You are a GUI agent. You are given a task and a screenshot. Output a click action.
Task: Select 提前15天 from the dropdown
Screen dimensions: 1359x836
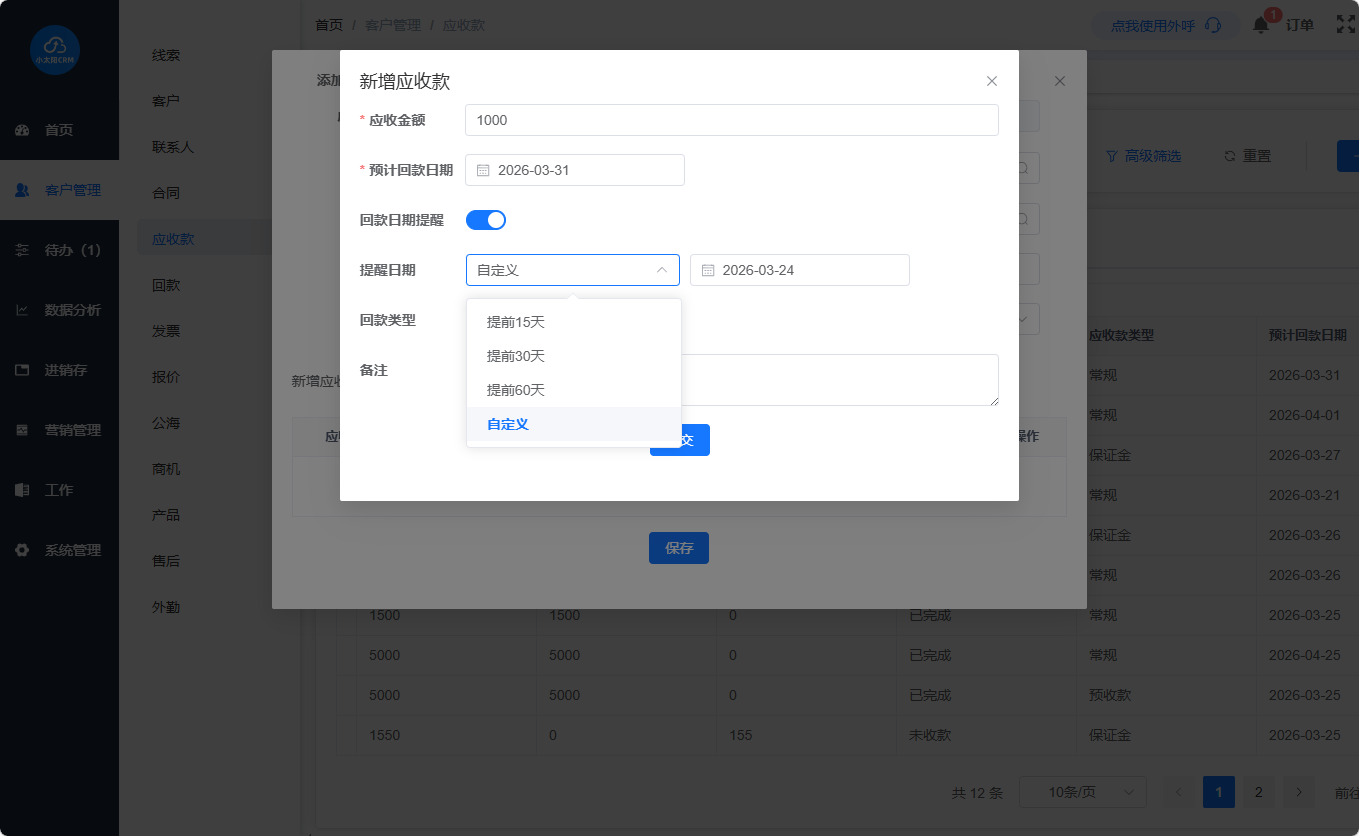pos(515,322)
